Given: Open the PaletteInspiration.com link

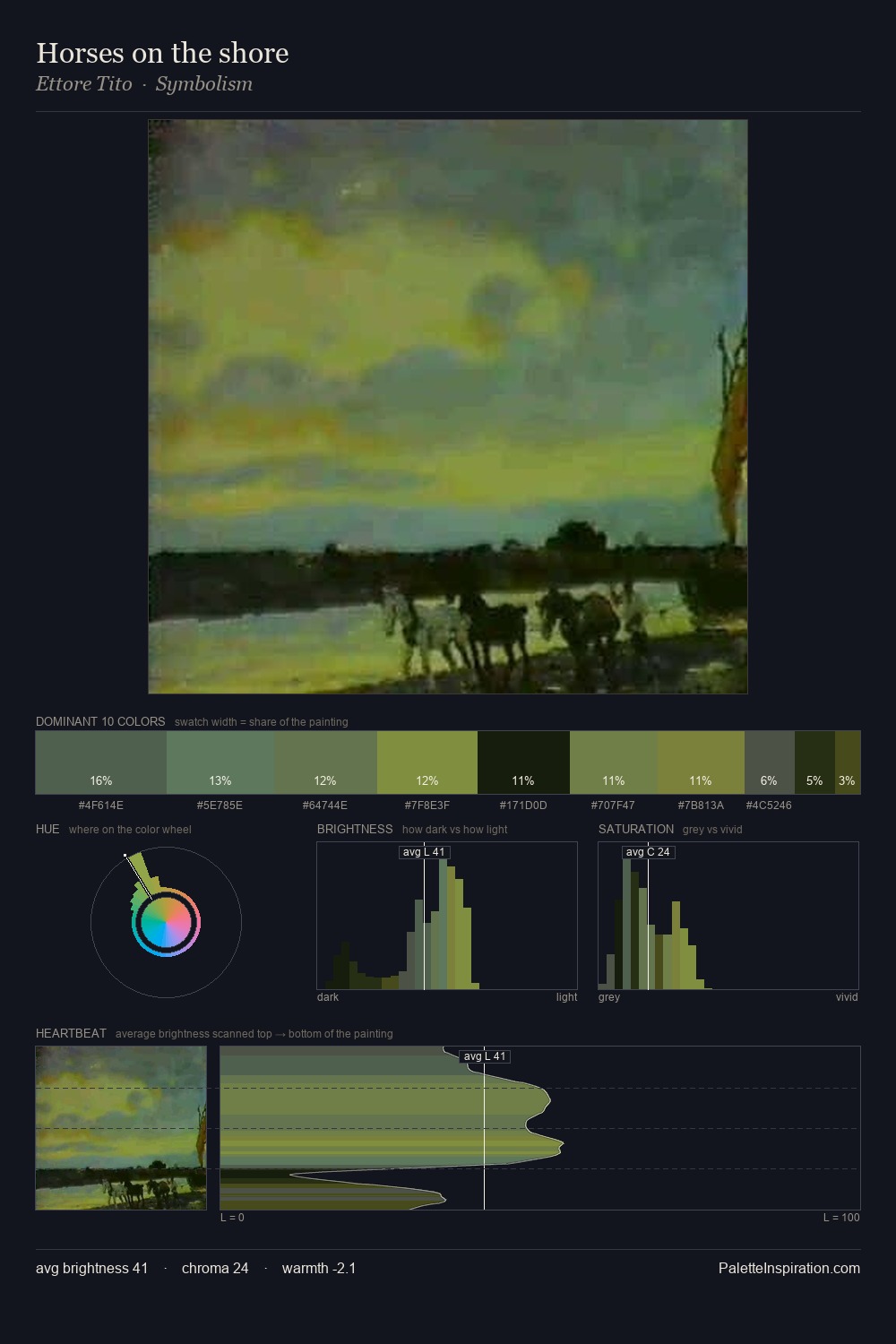Looking at the screenshot, I should click(789, 1268).
